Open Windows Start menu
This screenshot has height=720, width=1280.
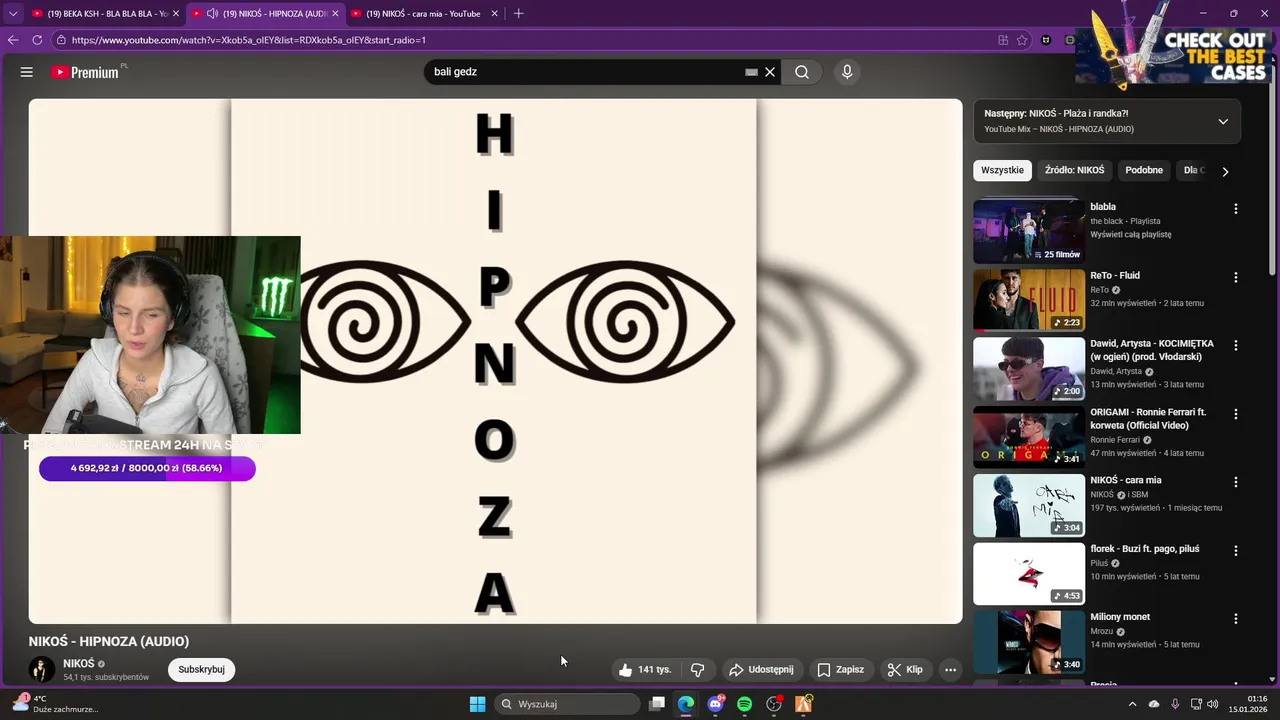(477, 704)
